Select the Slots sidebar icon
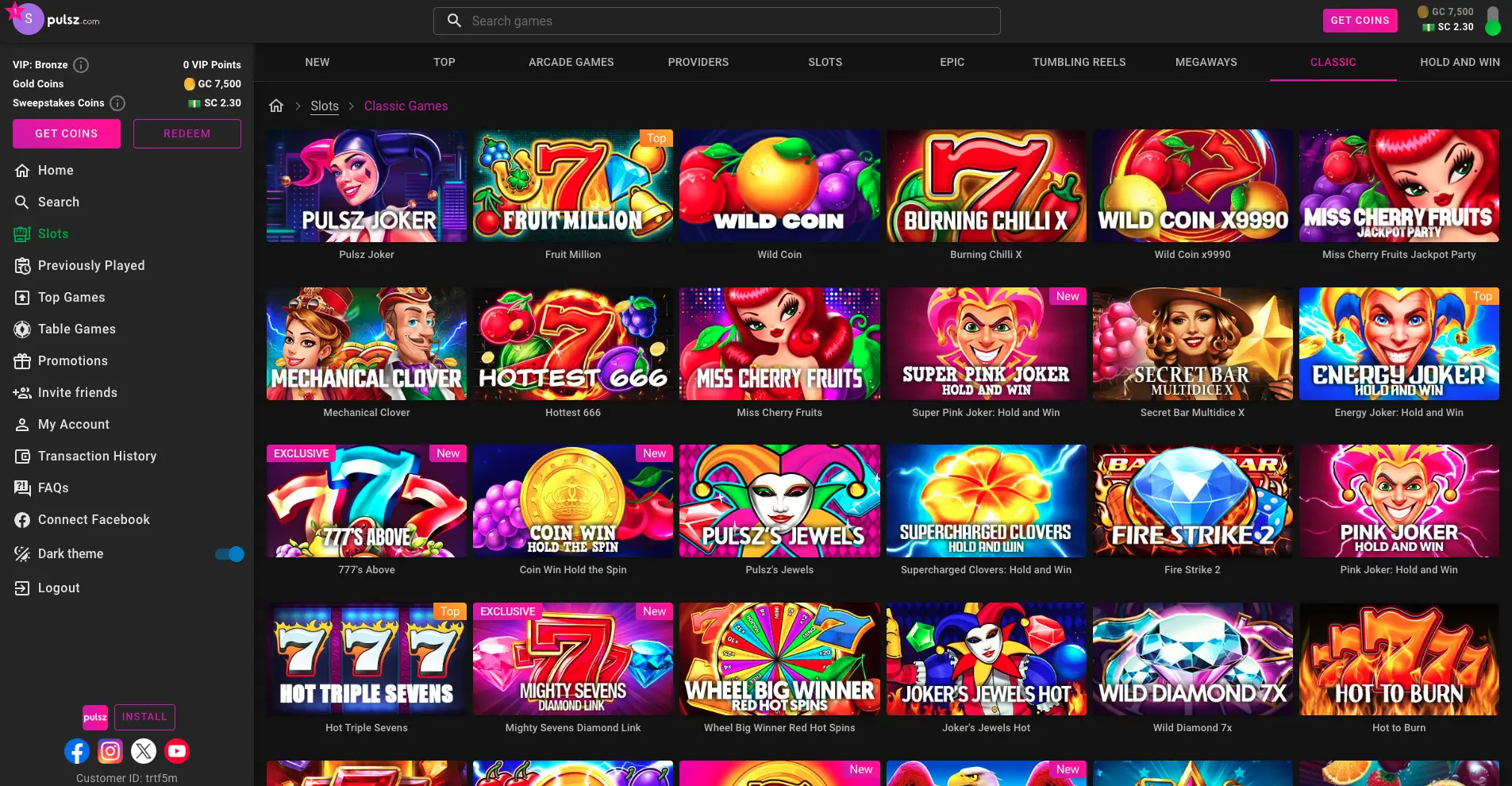The image size is (1512, 786). 22,234
